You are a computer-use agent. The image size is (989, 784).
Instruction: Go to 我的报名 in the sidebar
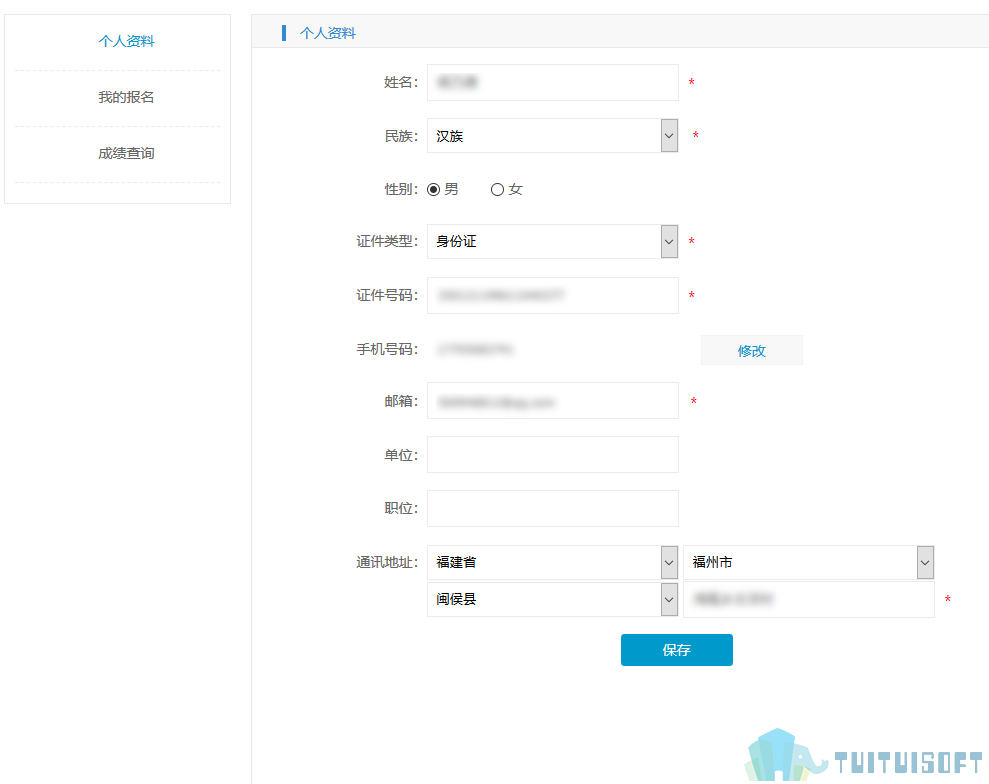126,97
